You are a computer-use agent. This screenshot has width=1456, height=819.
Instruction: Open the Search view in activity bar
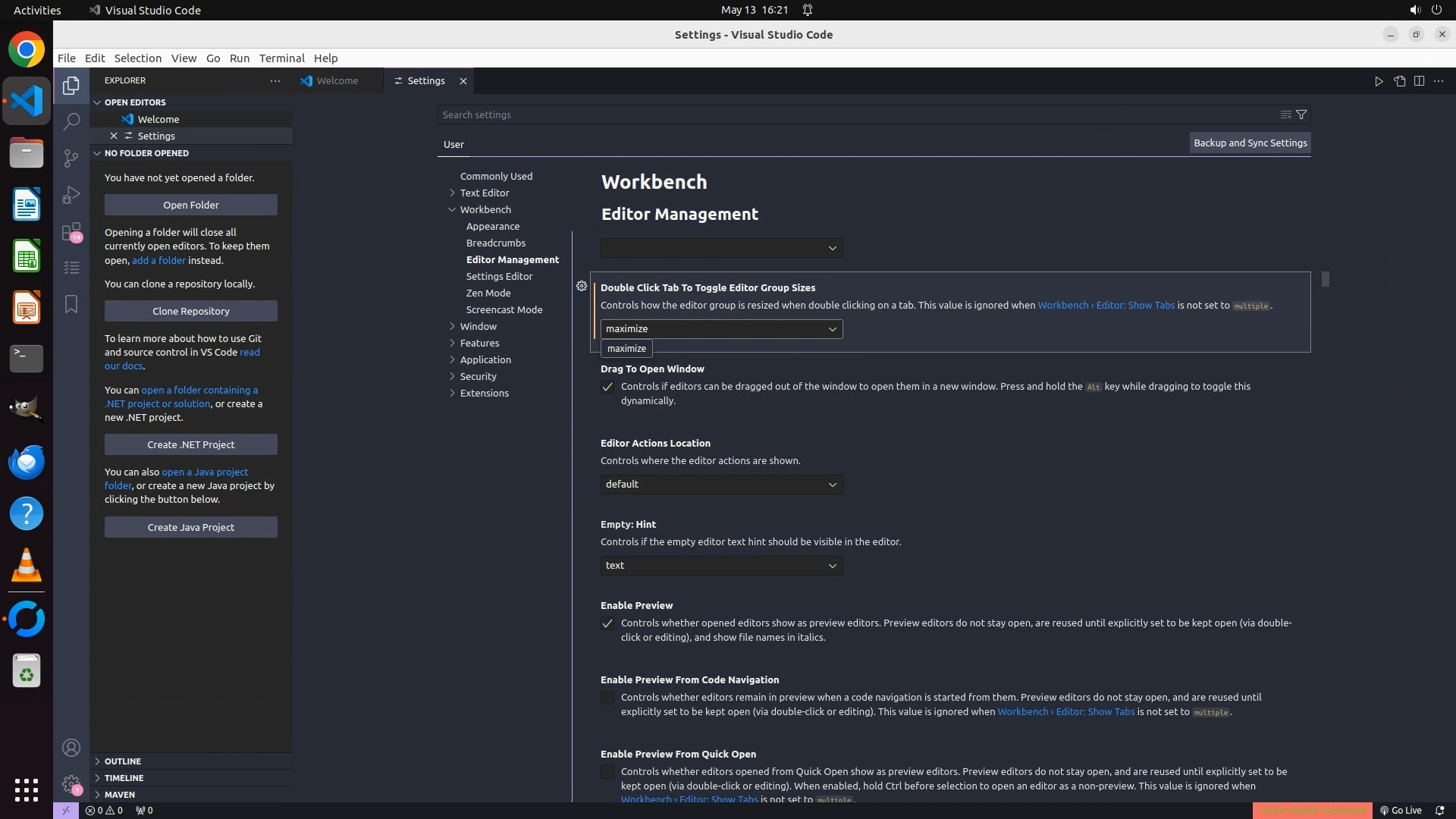(x=71, y=121)
